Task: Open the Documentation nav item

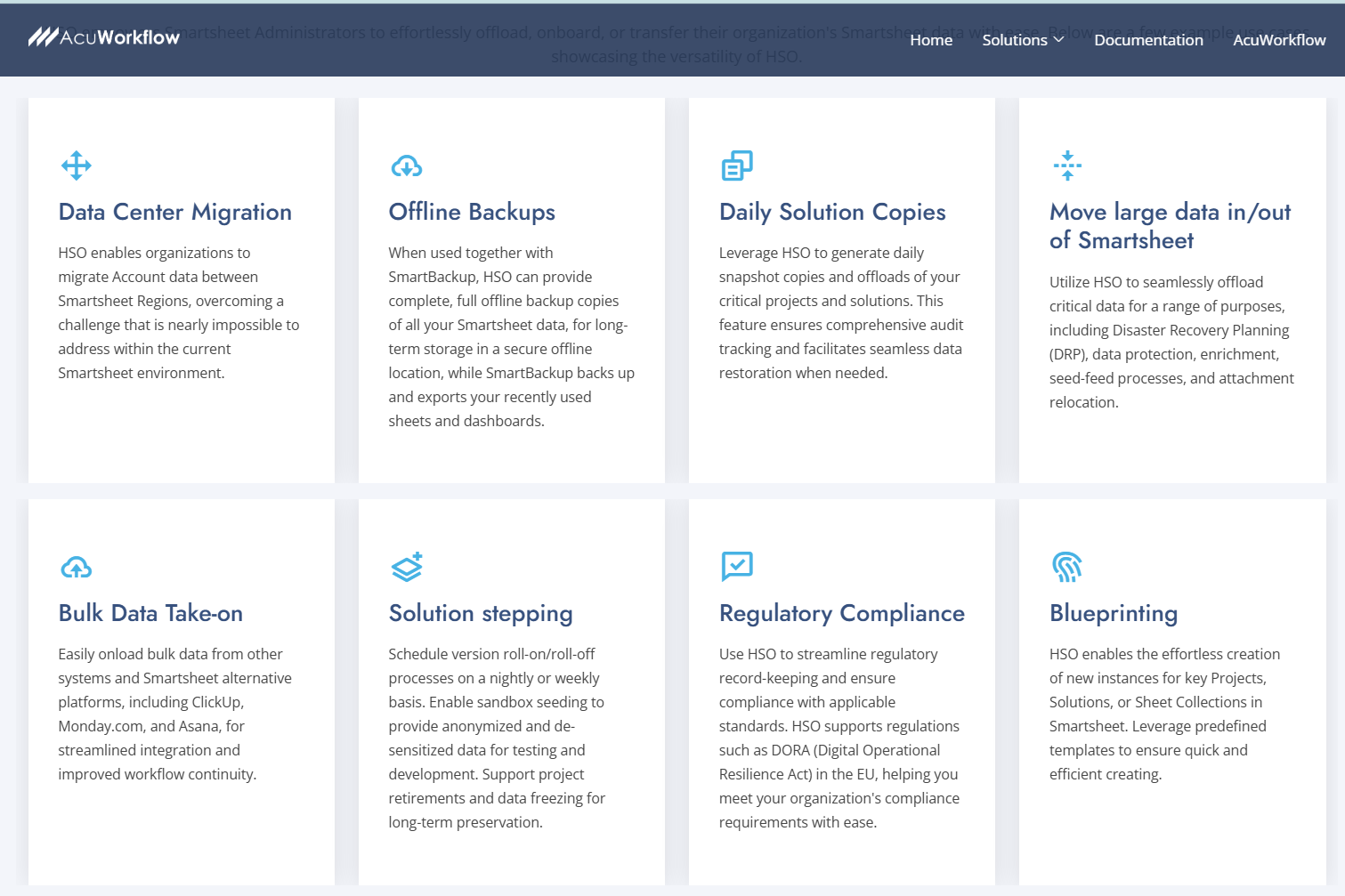Action: coord(1148,40)
